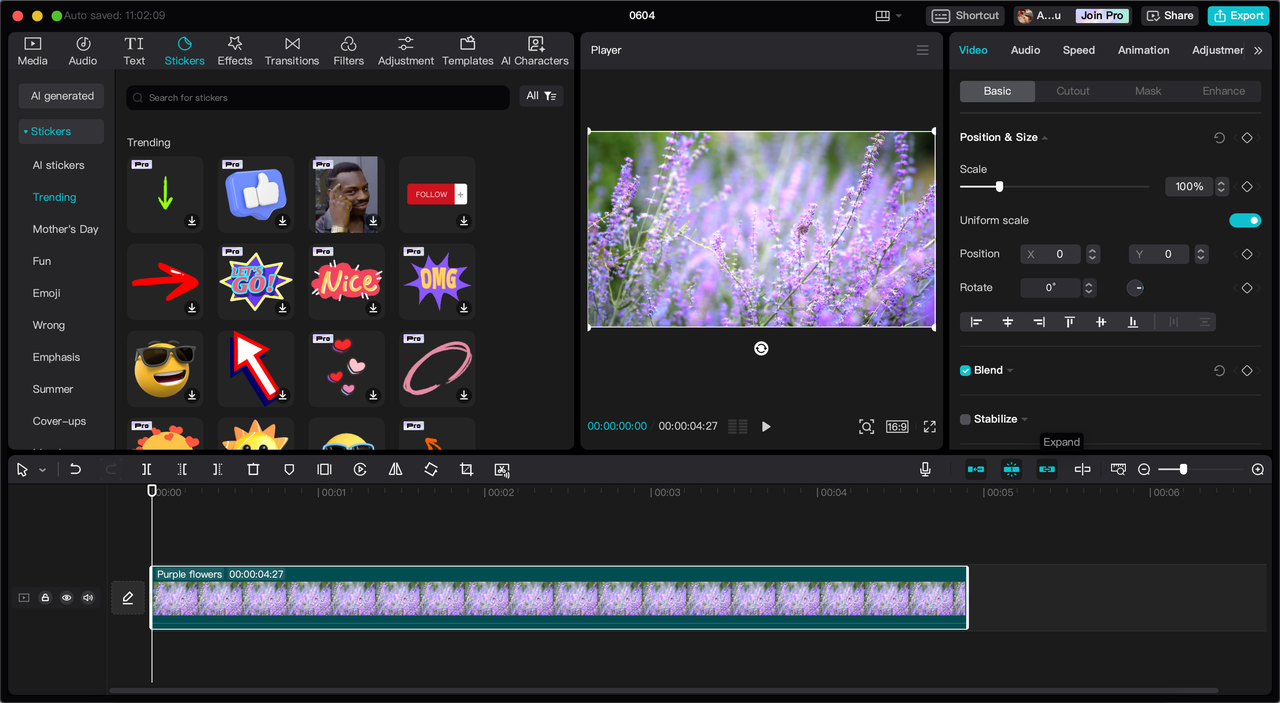This screenshot has height=703, width=1280.
Task: Click the timeline zoom out minus icon
Action: tap(1144, 469)
